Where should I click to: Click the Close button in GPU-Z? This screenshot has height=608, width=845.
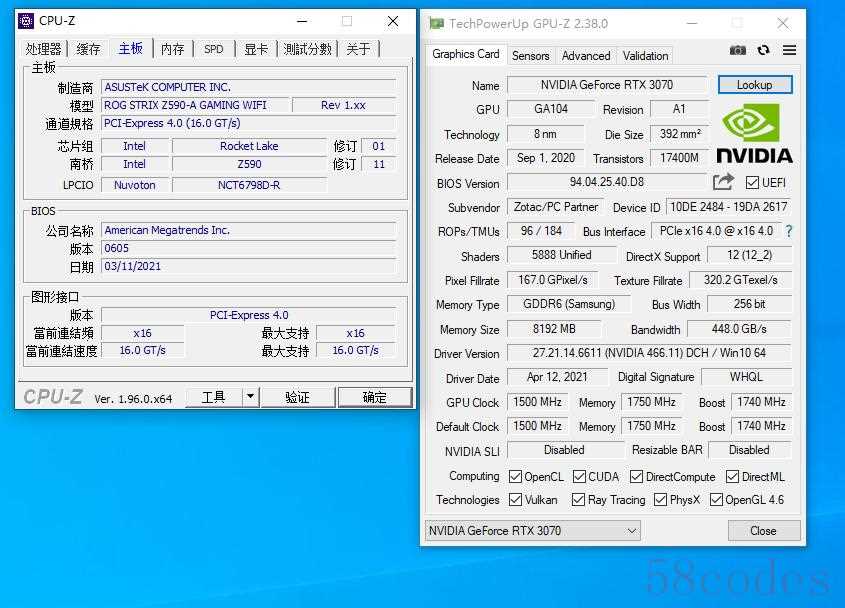coord(764,531)
